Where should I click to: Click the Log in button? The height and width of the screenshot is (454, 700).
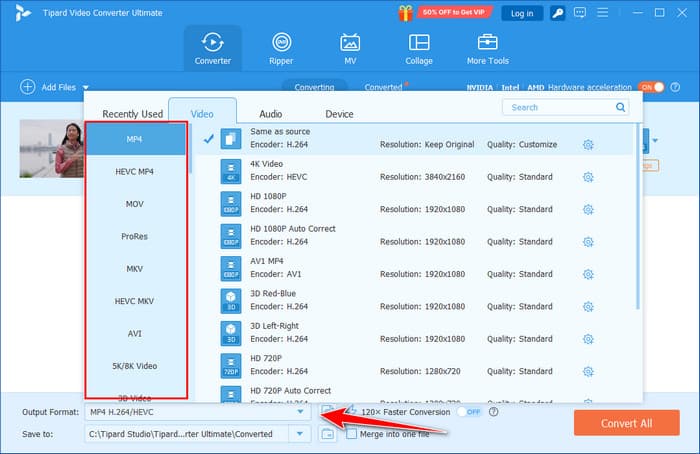(522, 13)
